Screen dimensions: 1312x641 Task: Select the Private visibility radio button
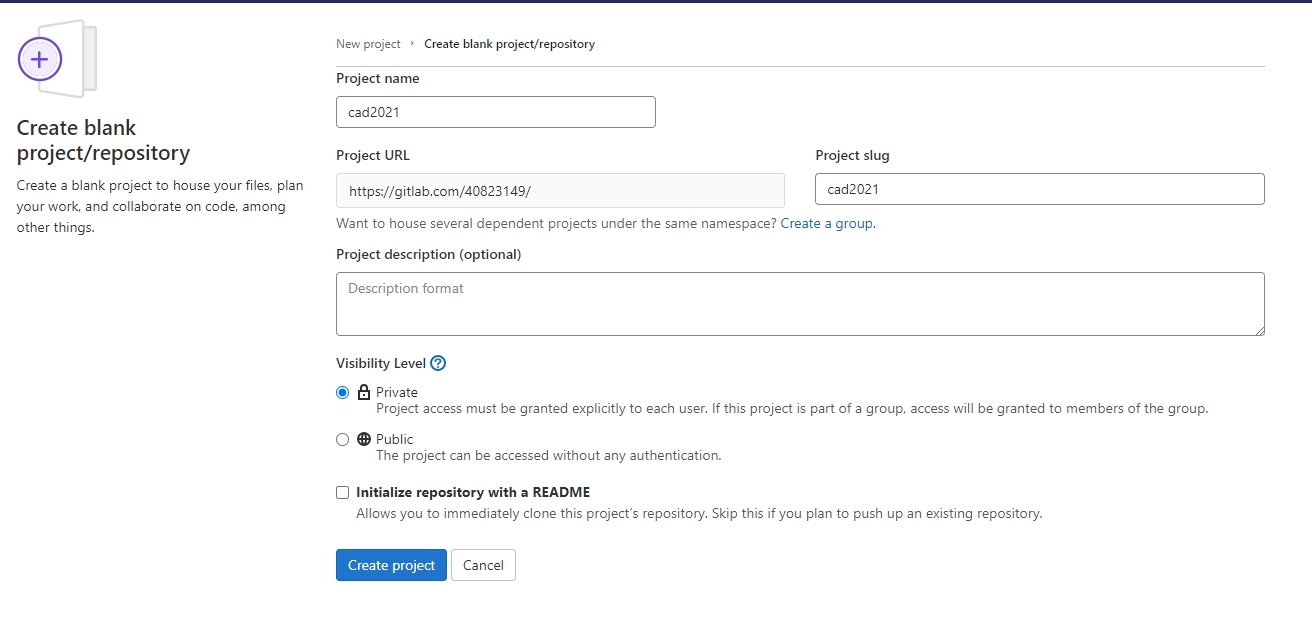(x=343, y=393)
